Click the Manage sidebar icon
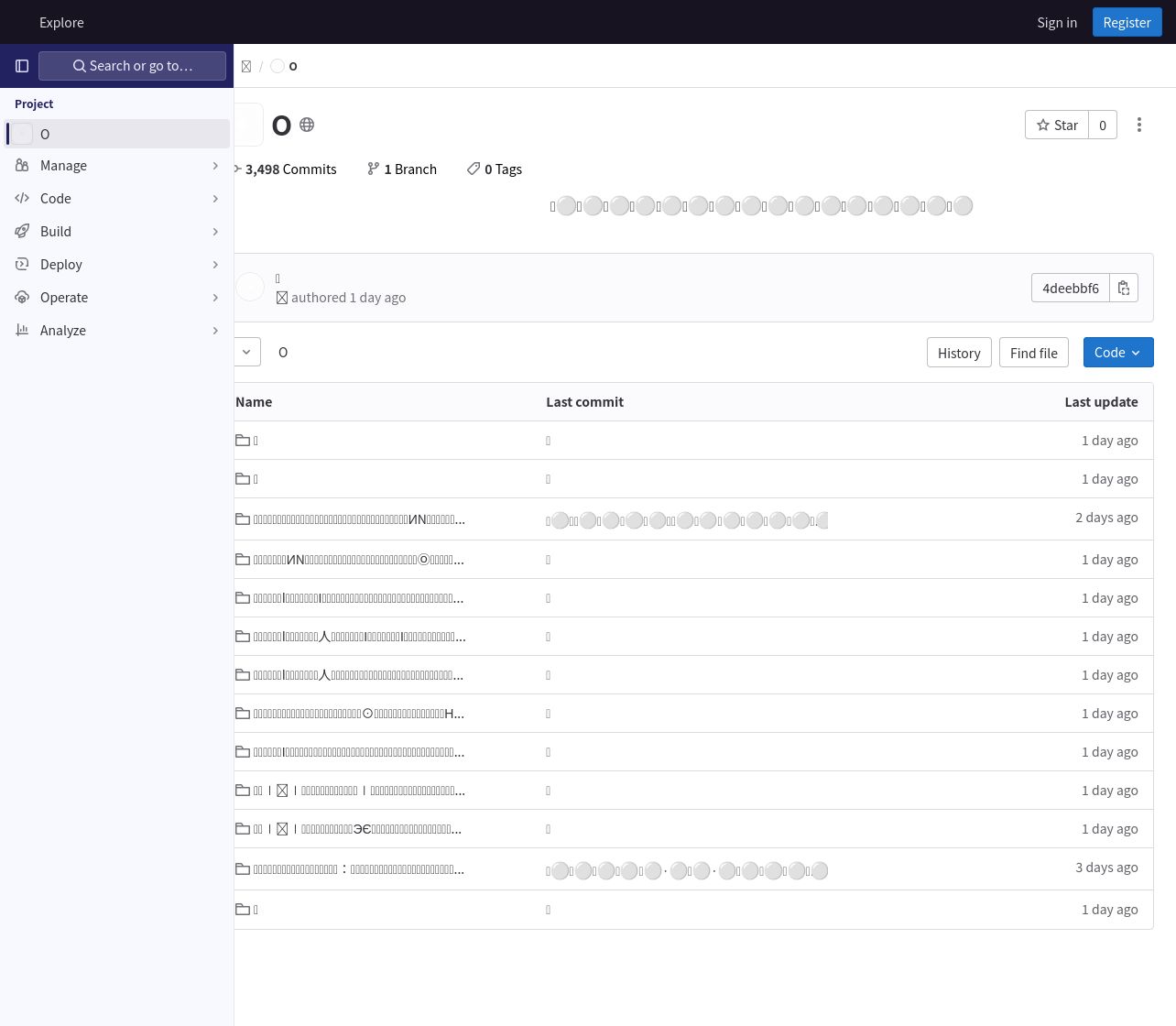Screen dimensions: 1176x1026 22,166
